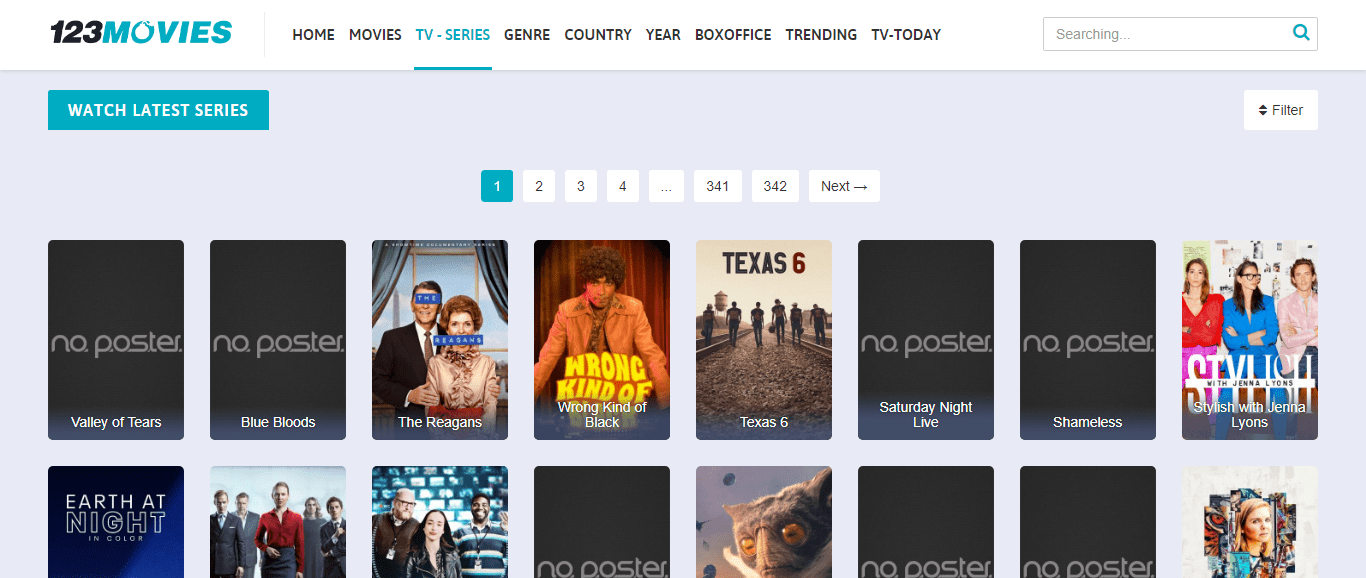Go to the Boxoffice page
The width and height of the screenshot is (1366, 578).
[733, 34]
